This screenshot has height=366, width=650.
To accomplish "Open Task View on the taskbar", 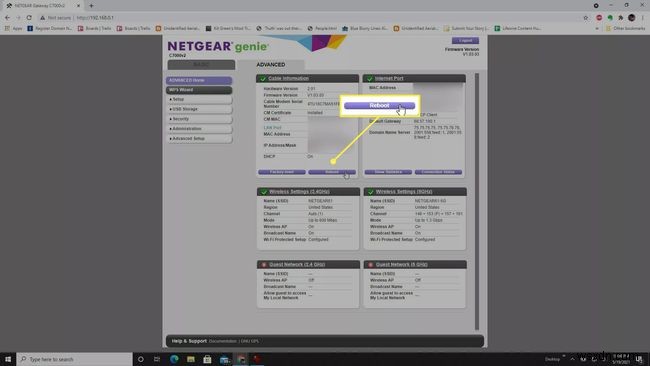I will pos(157,359).
